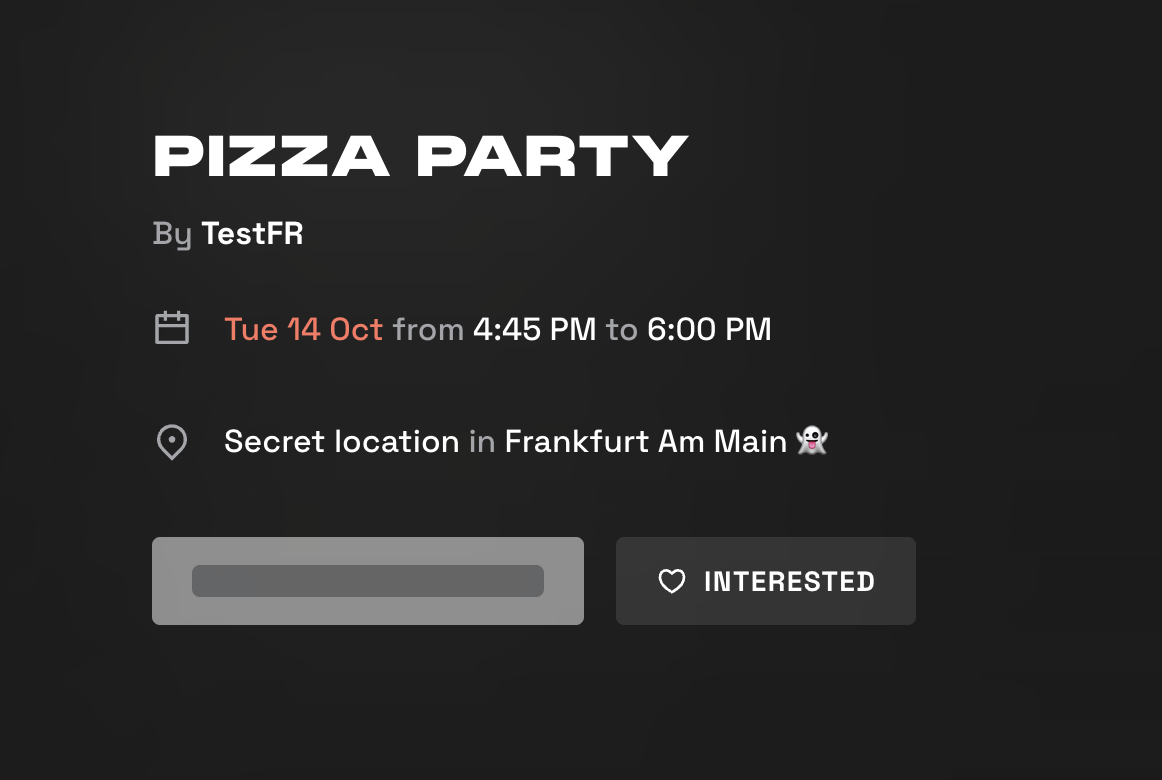The image size is (1162, 780).
Task: Click the heart icon inside the Interested button
Action: [671, 581]
